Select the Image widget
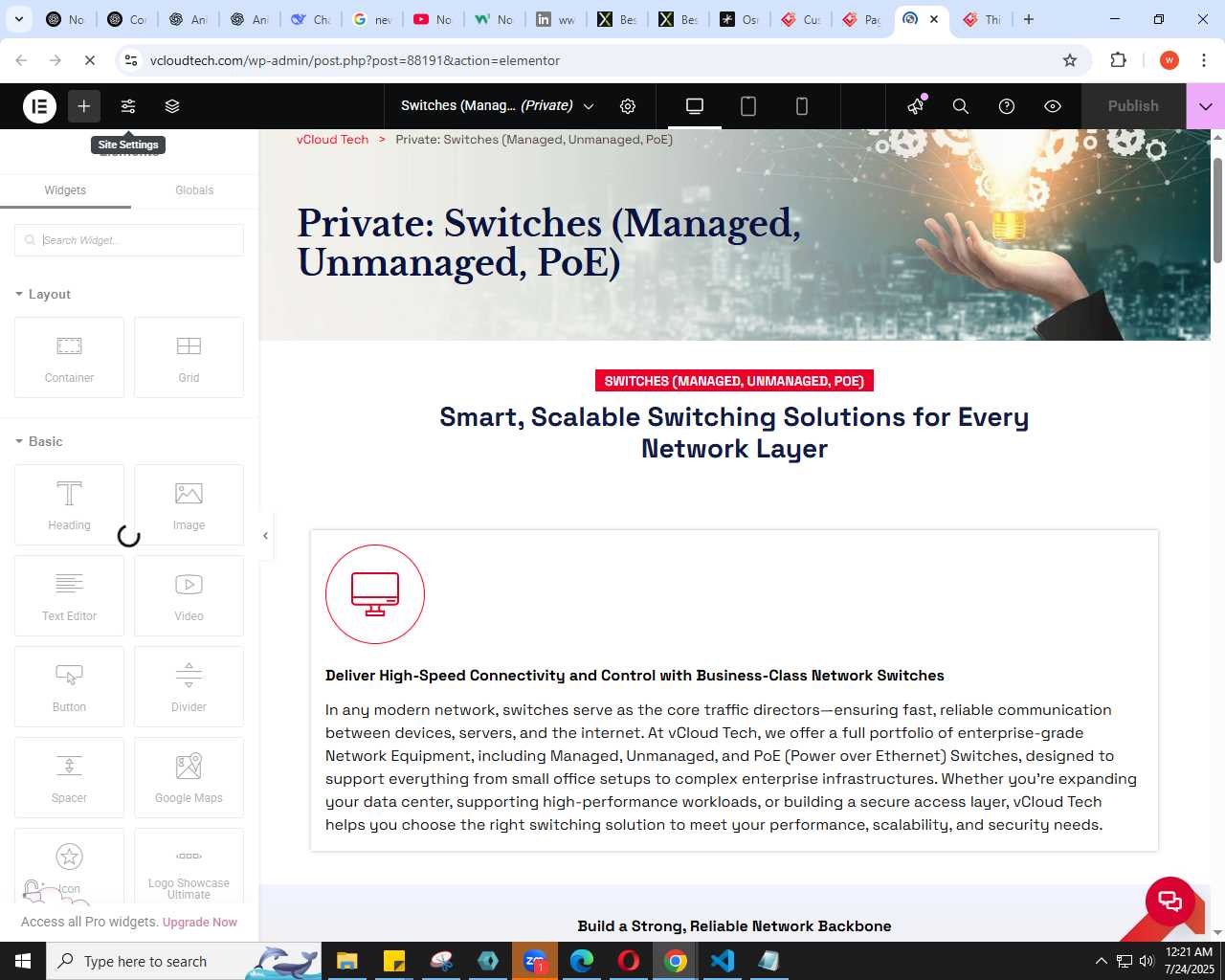 click(x=189, y=504)
